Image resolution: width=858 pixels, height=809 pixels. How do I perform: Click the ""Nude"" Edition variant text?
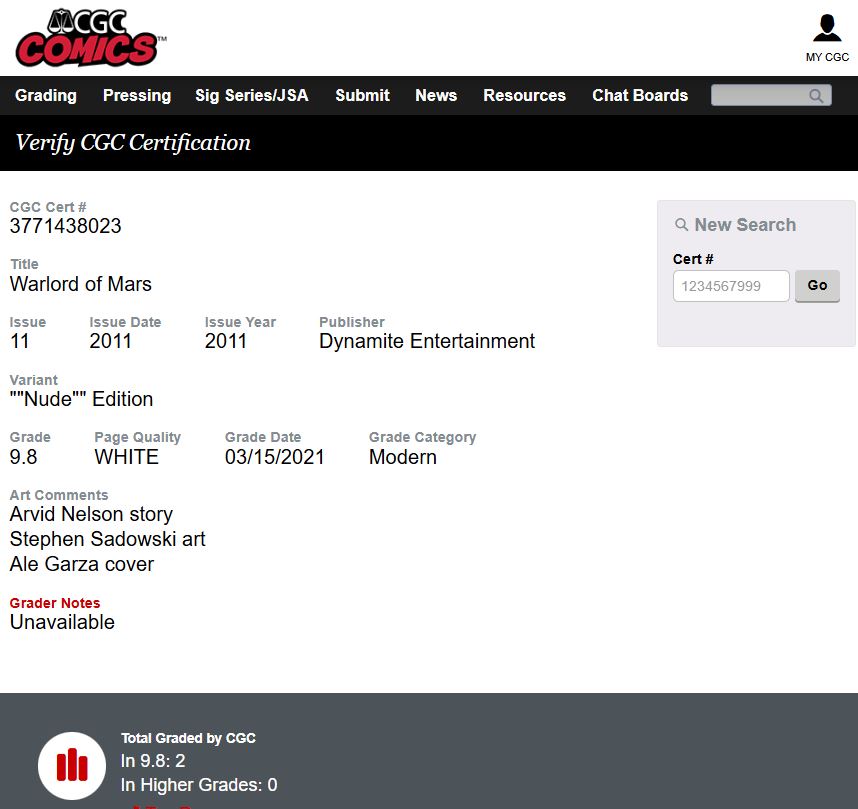[x=82, y=399]
